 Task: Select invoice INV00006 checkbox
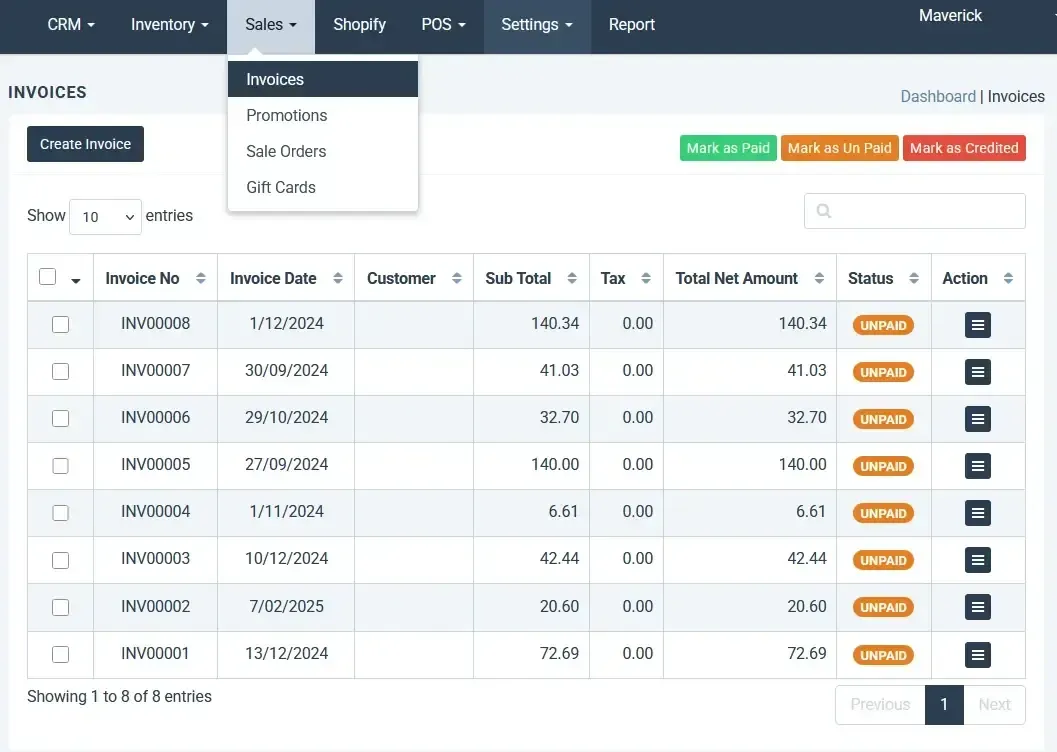(61, 418)
